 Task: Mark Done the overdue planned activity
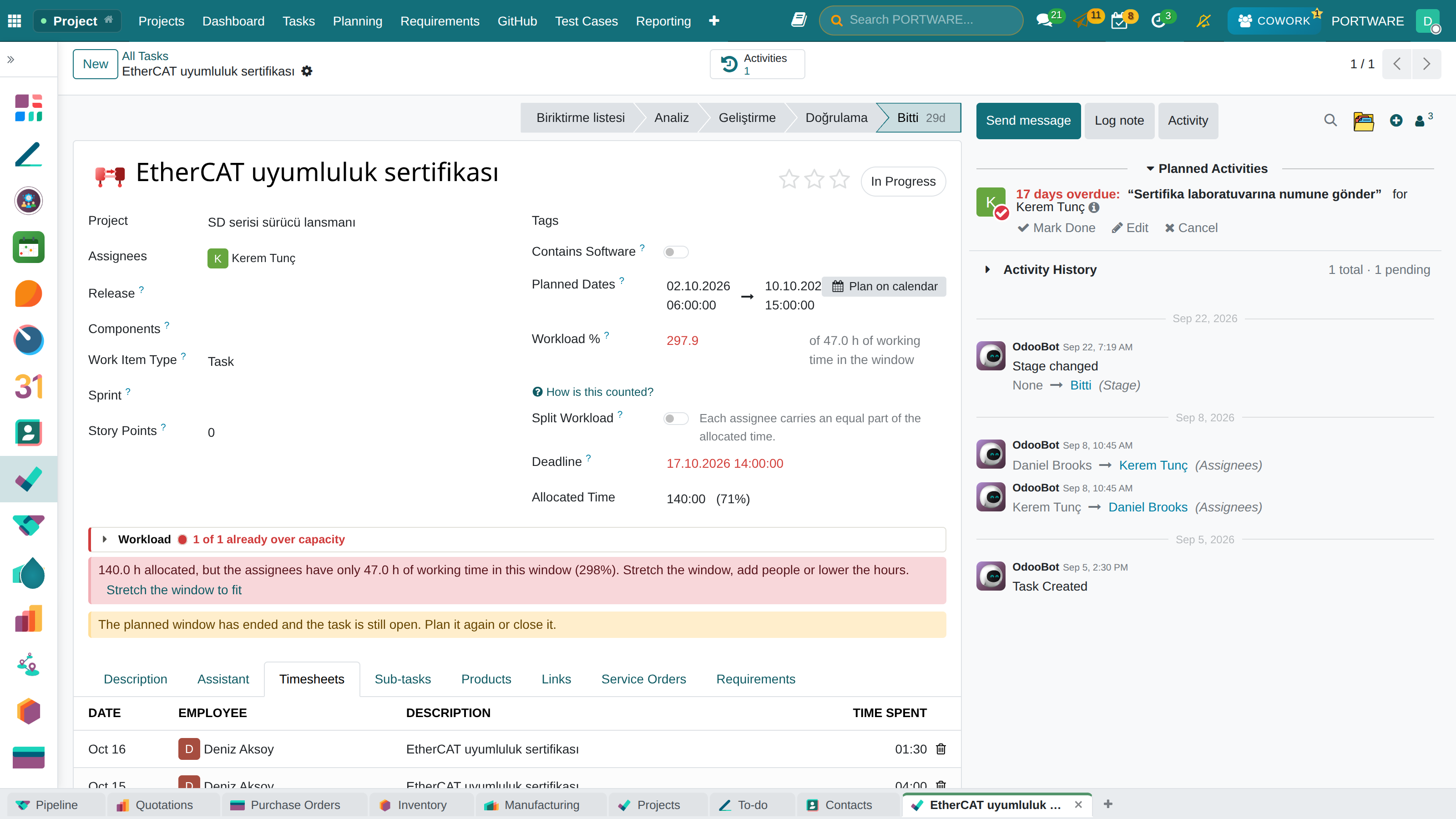[x=1057, y=228]
